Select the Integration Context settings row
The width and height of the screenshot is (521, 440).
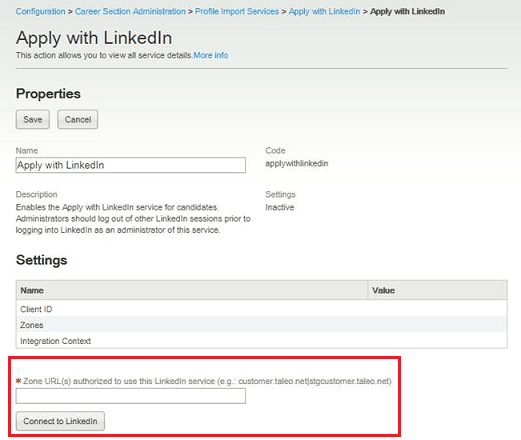pyautogui.click(x=262, y=341)
